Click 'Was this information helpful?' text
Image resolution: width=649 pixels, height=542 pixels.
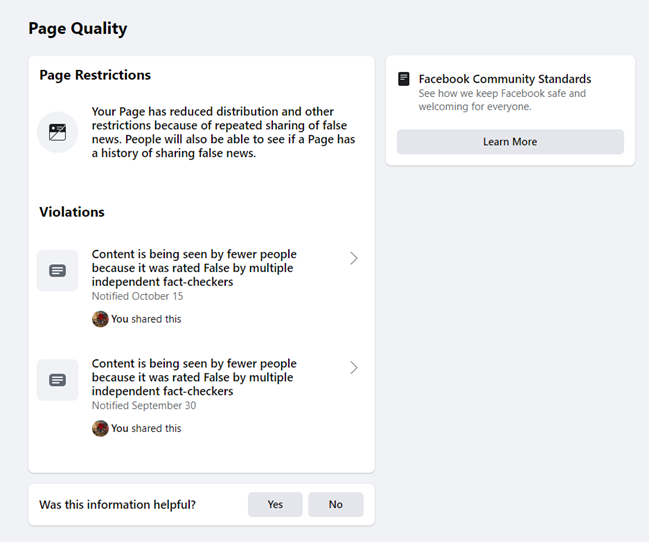click(x=117, y=505)
